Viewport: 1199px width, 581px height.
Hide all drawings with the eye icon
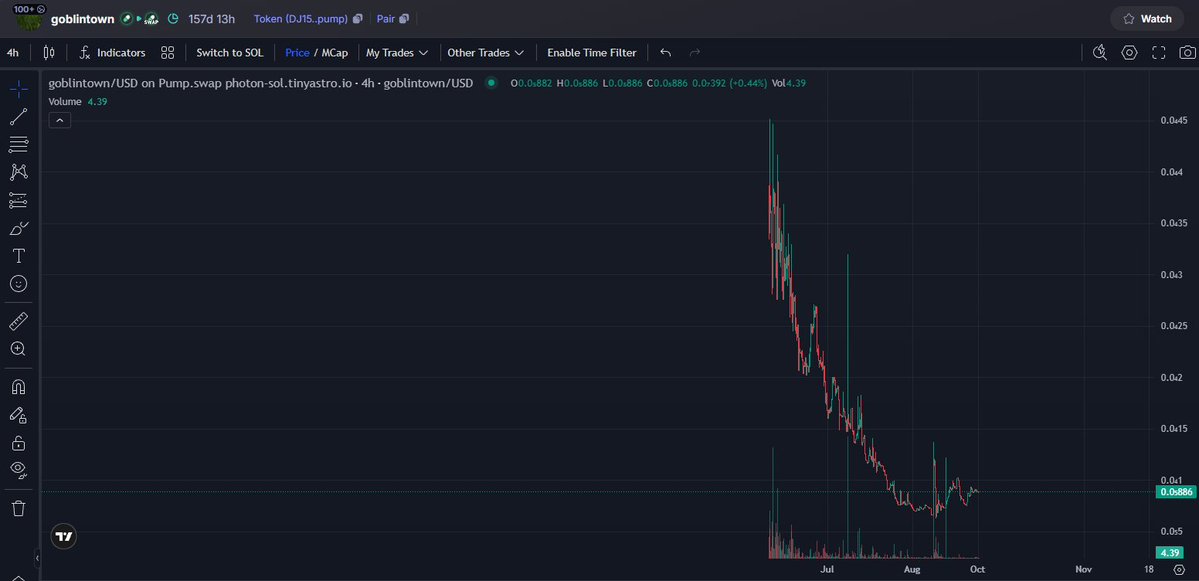click(19, 469)
